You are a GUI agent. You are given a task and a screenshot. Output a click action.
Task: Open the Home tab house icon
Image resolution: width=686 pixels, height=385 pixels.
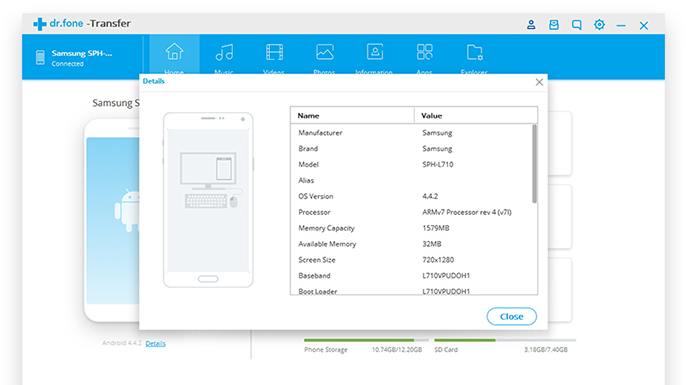click(x=174, y=52)
